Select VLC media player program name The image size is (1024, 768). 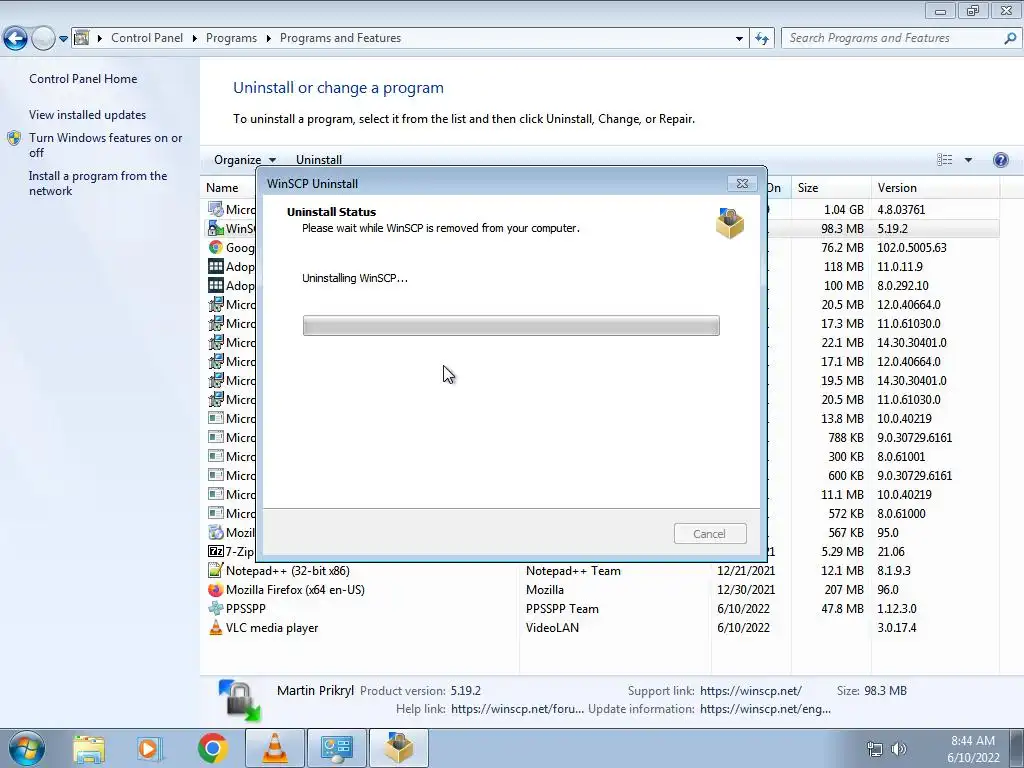272,627
